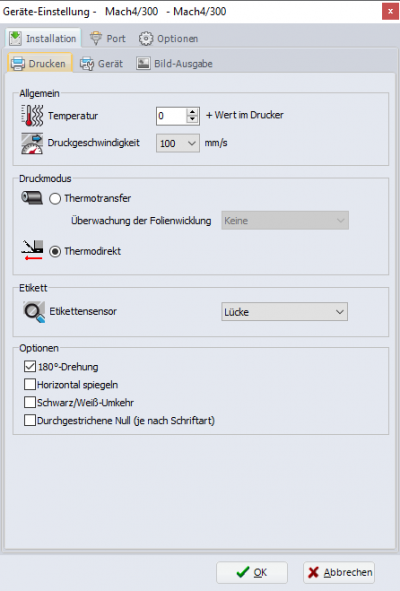The width and height of the screenshot is (400, 591).
Task: Enable Horizontal spiegeln checkbox
Action: tap(30, 384)
